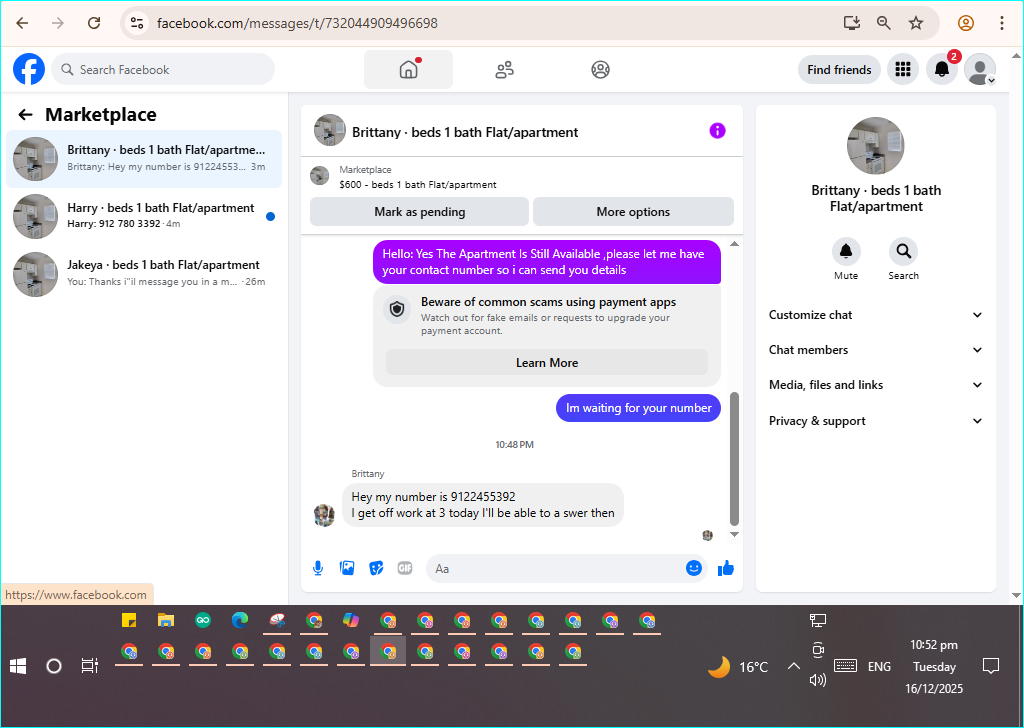The width and height of the screenshot is (1024, 728).
Task: Open Chrome profile icon
Action: [x=966, y=23]
